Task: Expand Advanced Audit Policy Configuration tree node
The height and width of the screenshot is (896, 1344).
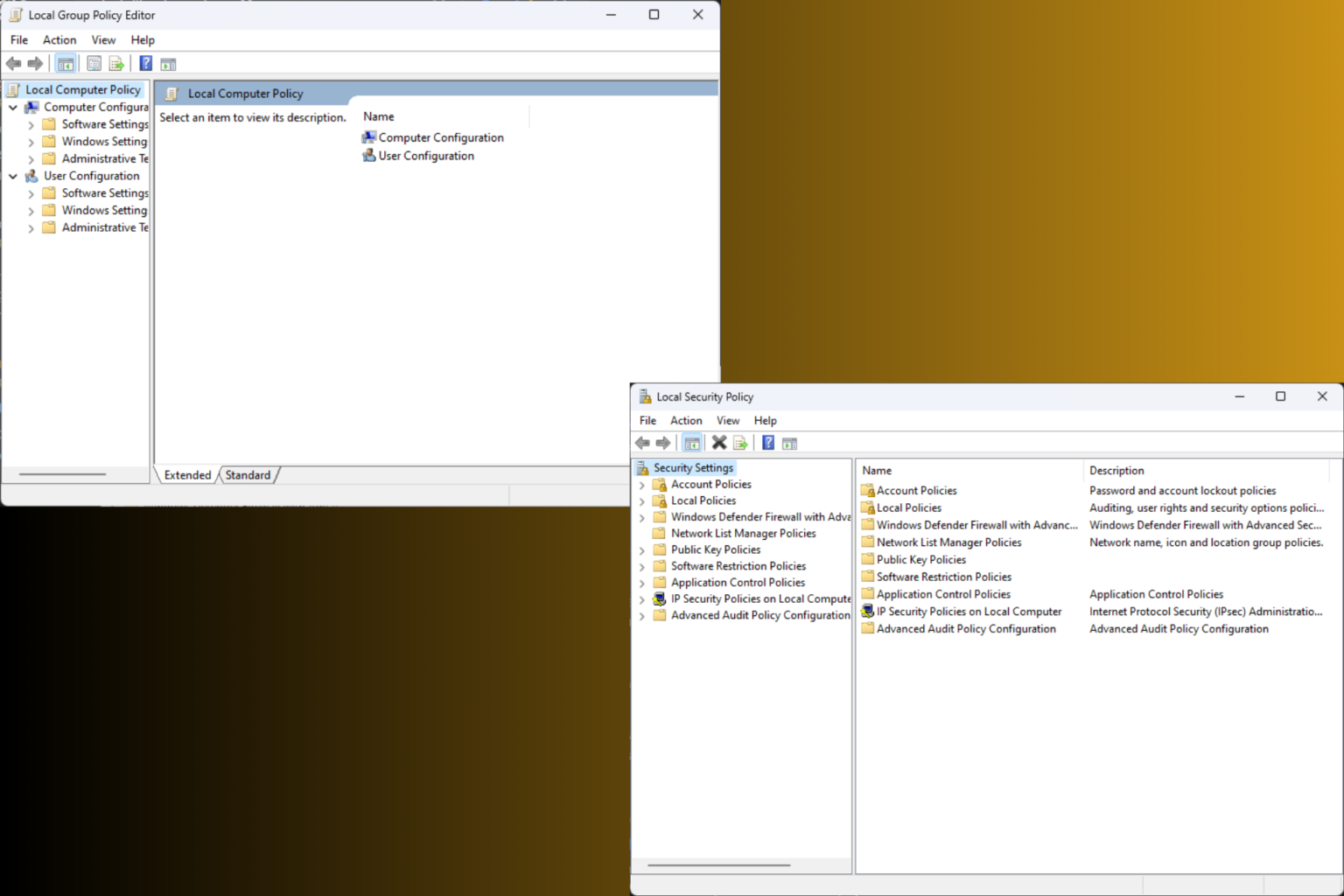Action: tap(642, 616)
